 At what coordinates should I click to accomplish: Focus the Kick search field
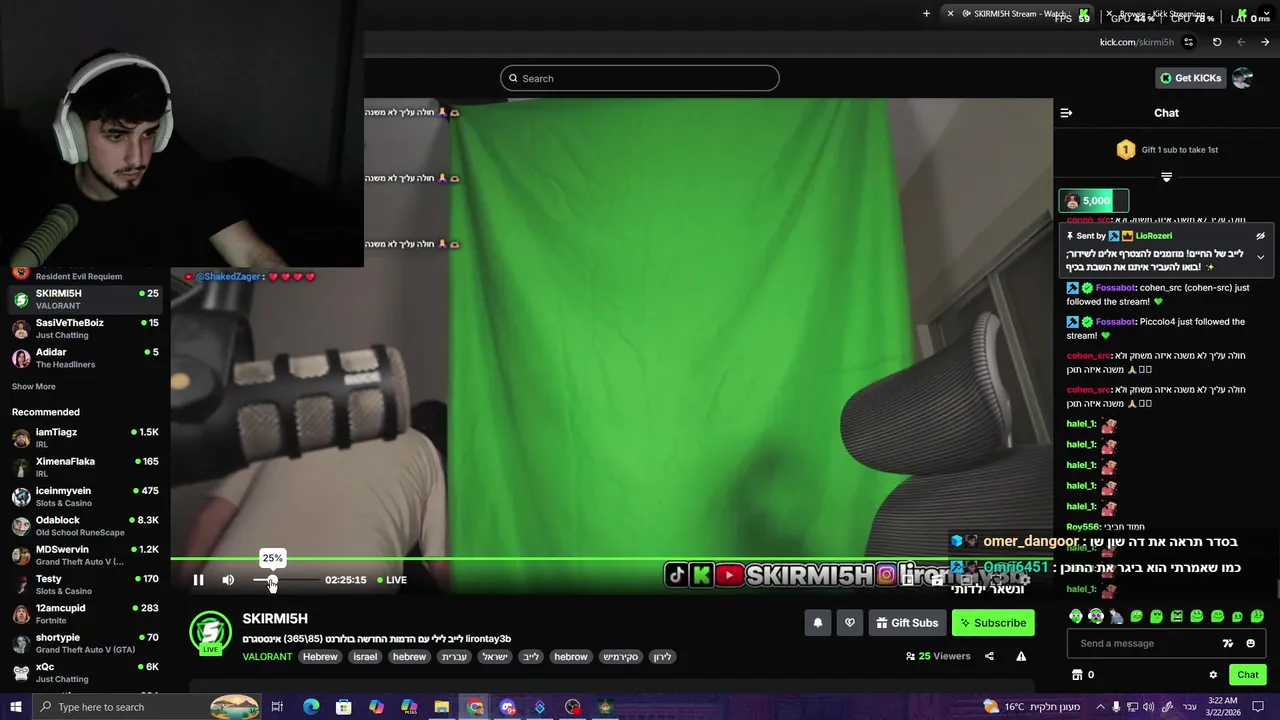tap(640, 78)
